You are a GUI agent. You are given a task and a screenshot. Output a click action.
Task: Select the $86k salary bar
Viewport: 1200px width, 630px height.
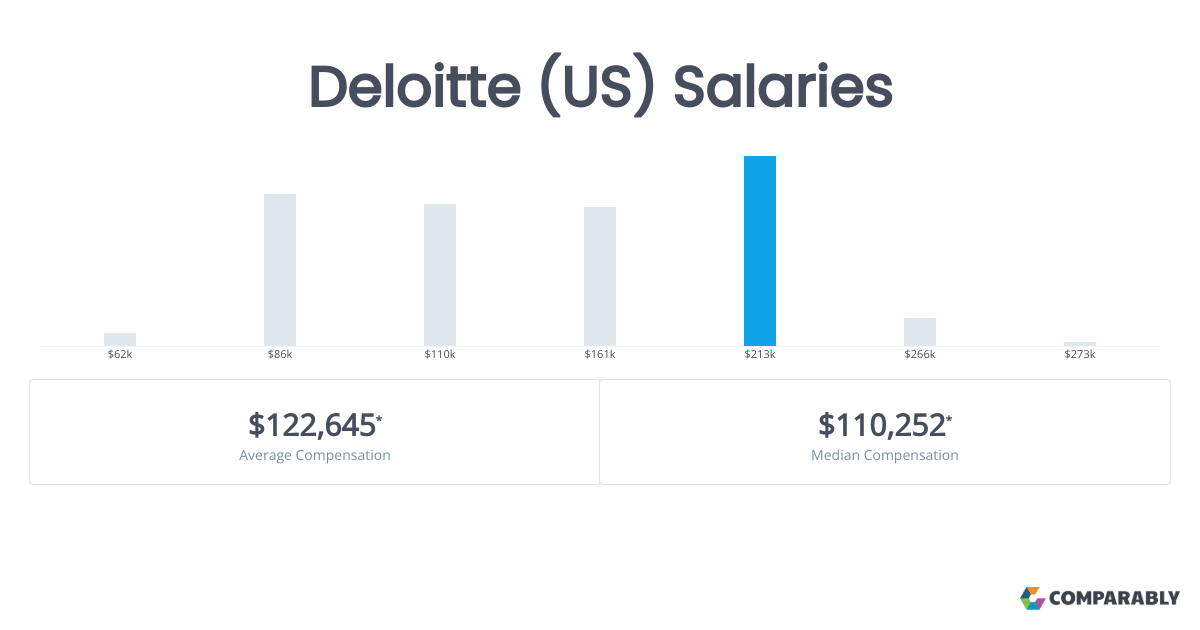pos(280,270)
